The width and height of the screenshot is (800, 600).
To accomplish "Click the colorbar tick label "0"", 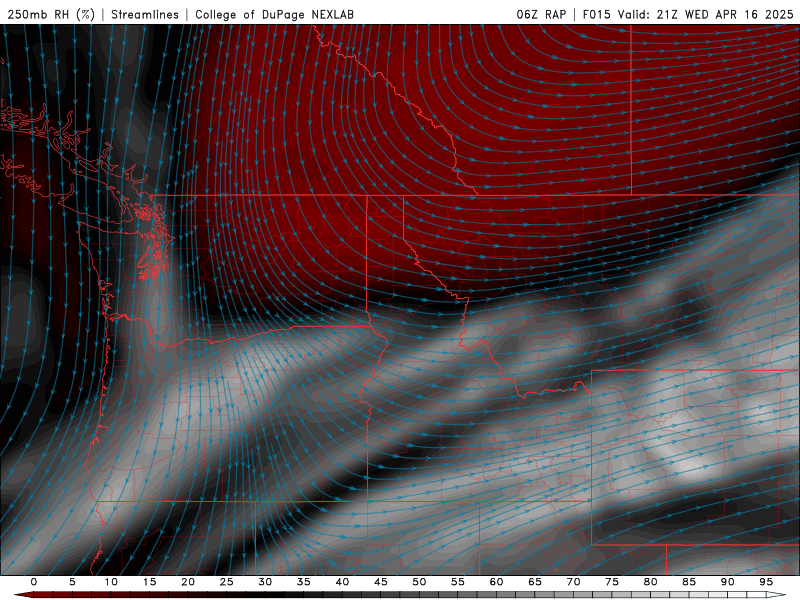I will (x=34, y=582).
